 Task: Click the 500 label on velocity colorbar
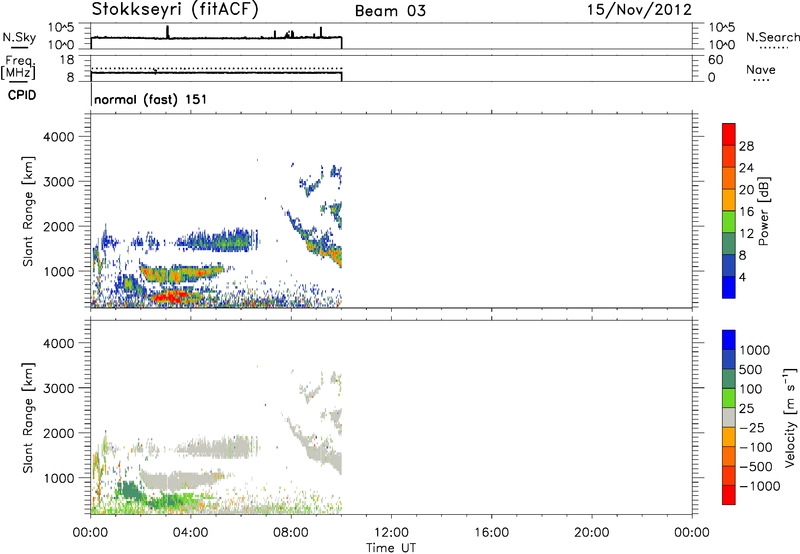[751, 370]
